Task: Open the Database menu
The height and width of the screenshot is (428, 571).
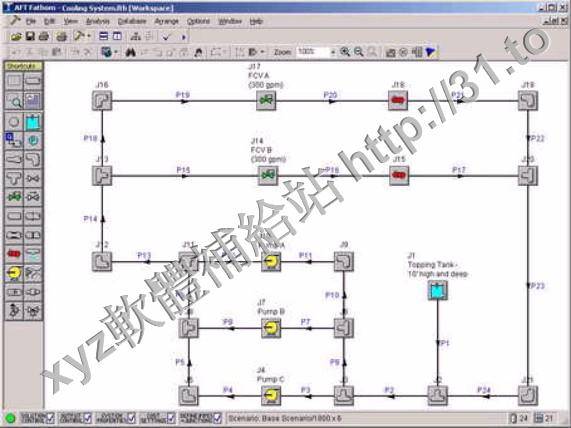Action: coord(131,21)
